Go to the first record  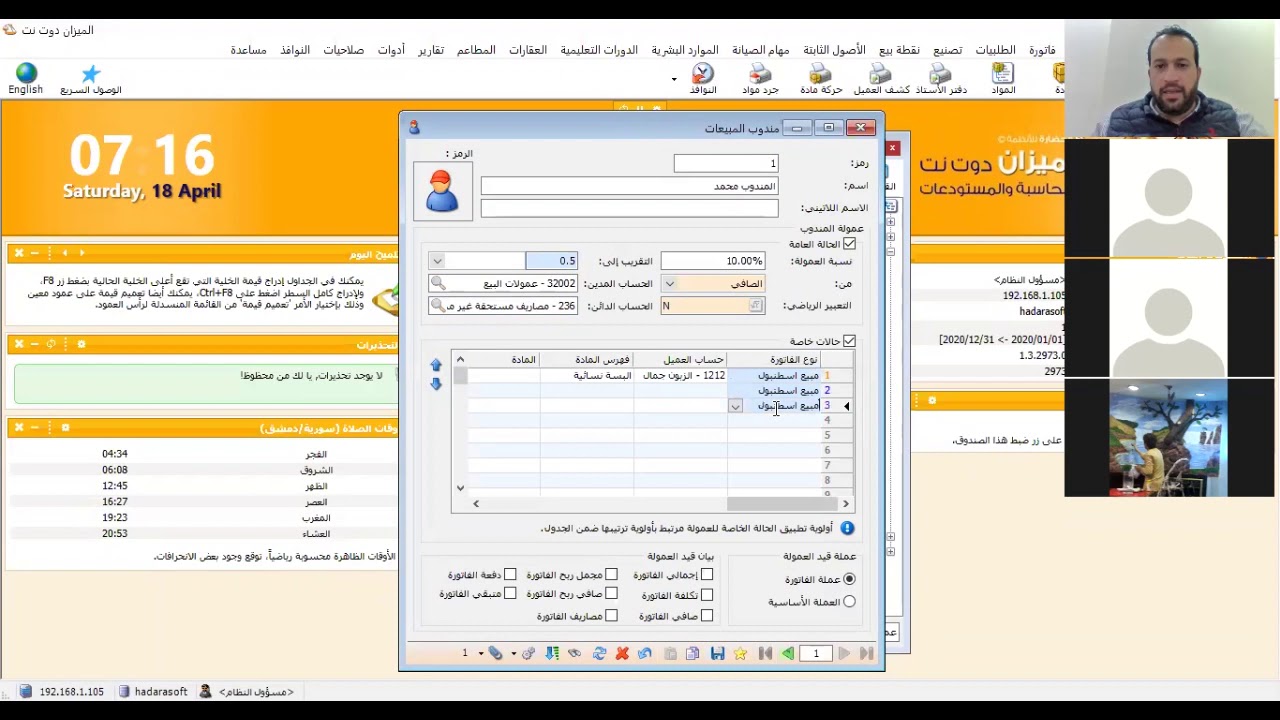[765, 654]
